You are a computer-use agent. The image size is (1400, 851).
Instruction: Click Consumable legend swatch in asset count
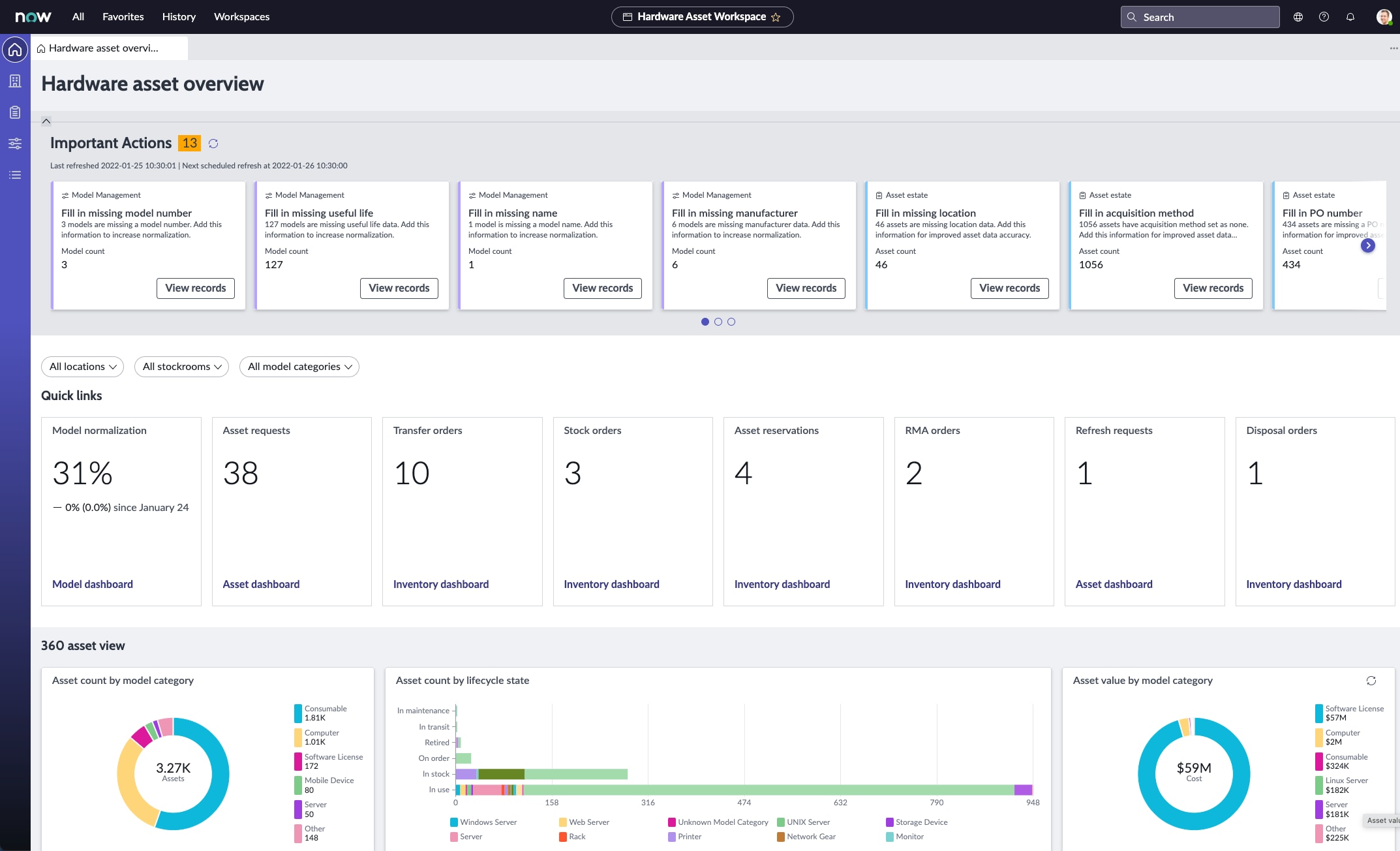[298, 713]
